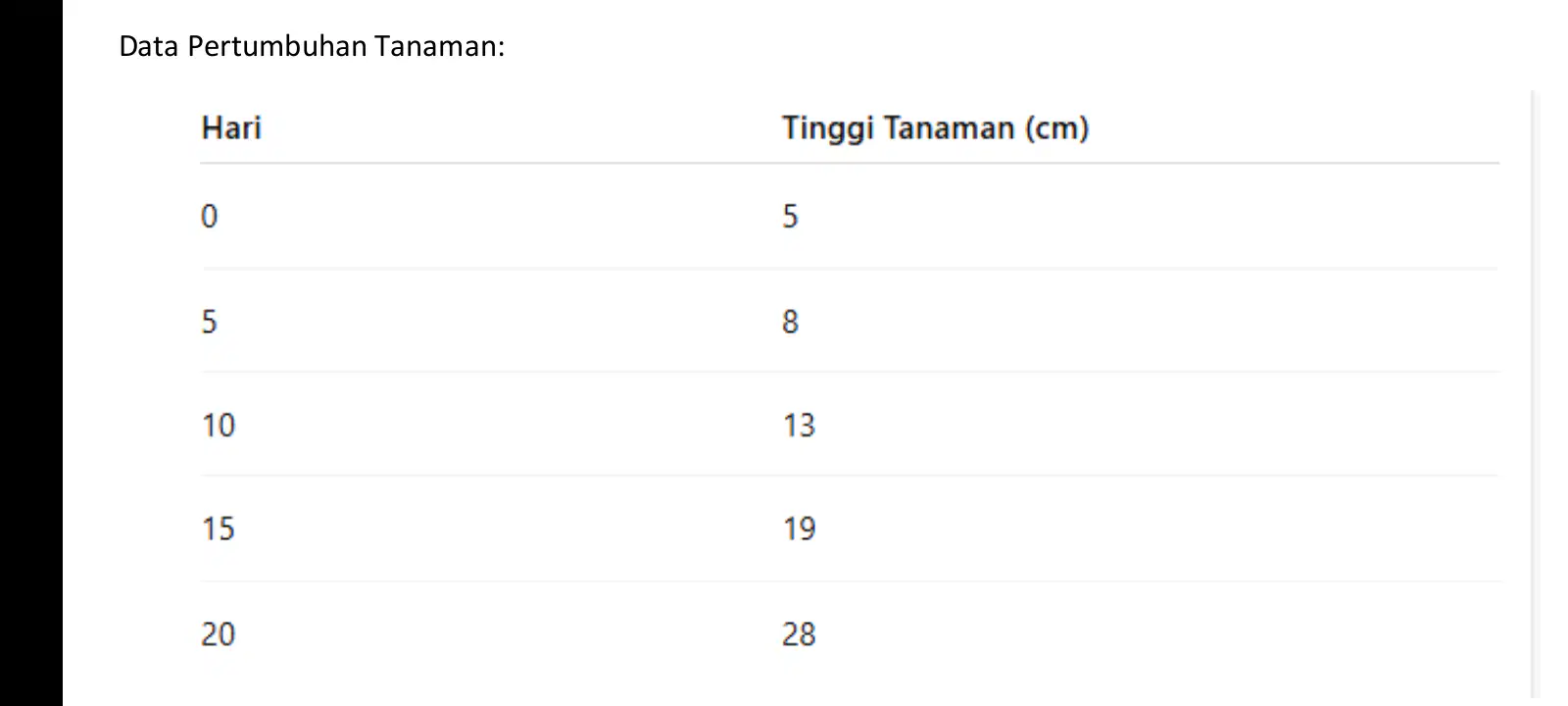Click the 'Data Pertumbuhan Tanaman:' heading text

(x=312, y=46)
